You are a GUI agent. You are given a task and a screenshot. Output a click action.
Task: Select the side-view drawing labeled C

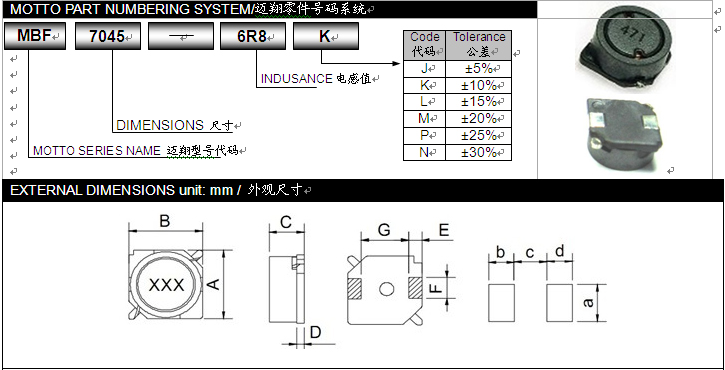click(287, 288)
